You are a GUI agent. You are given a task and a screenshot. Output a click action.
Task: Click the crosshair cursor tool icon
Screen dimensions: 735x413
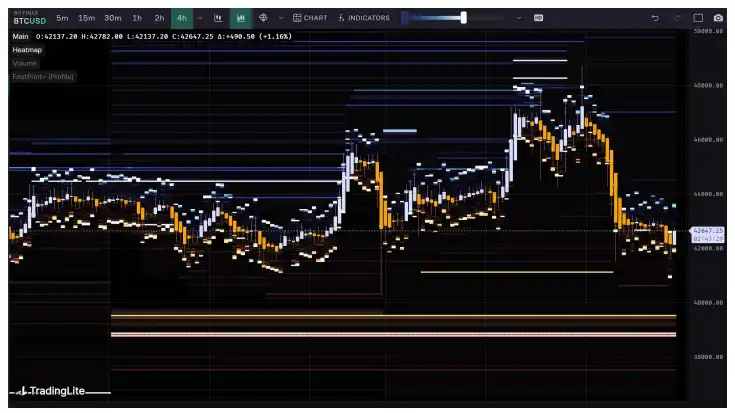263,18
